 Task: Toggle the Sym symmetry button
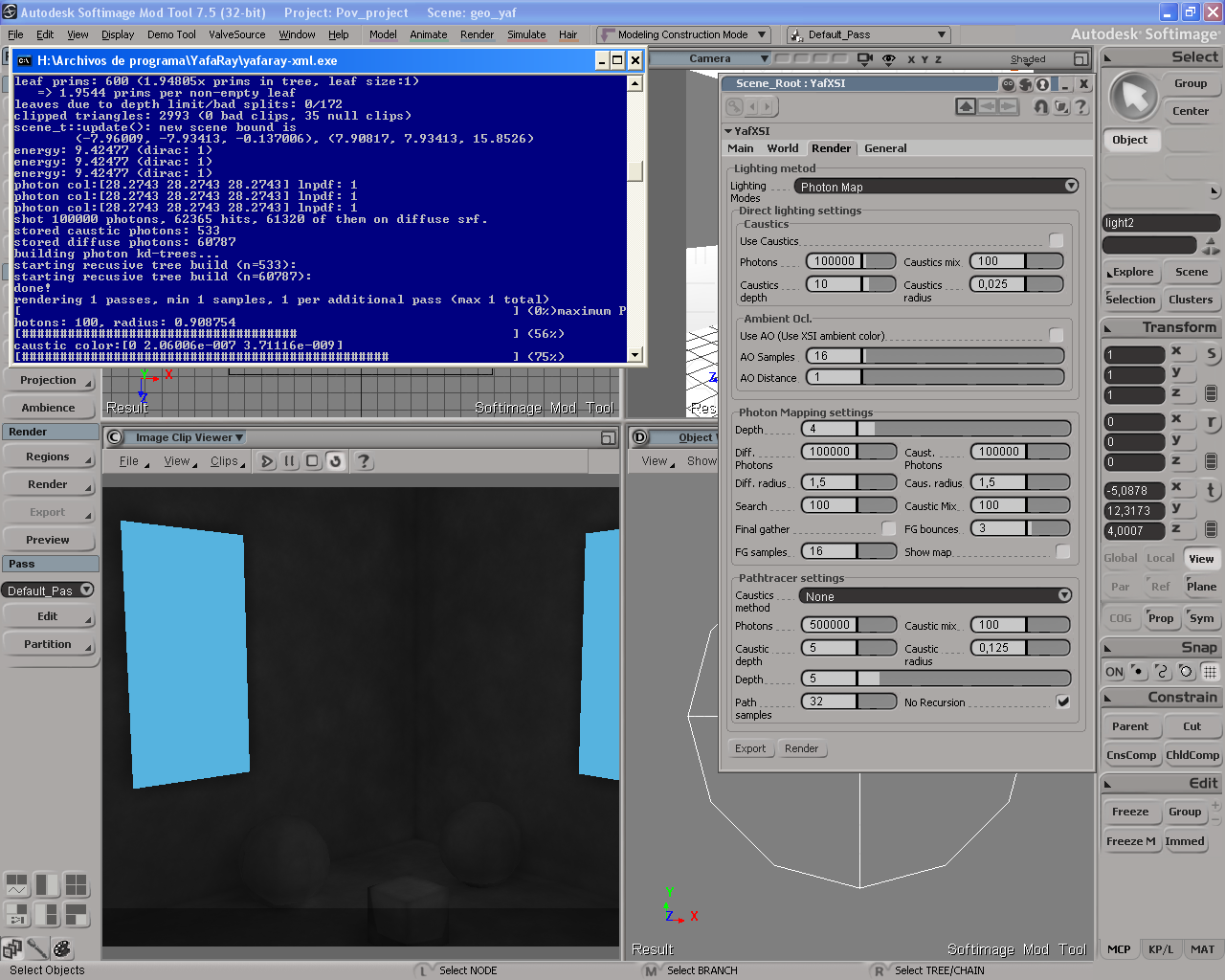click(1201, 618)
